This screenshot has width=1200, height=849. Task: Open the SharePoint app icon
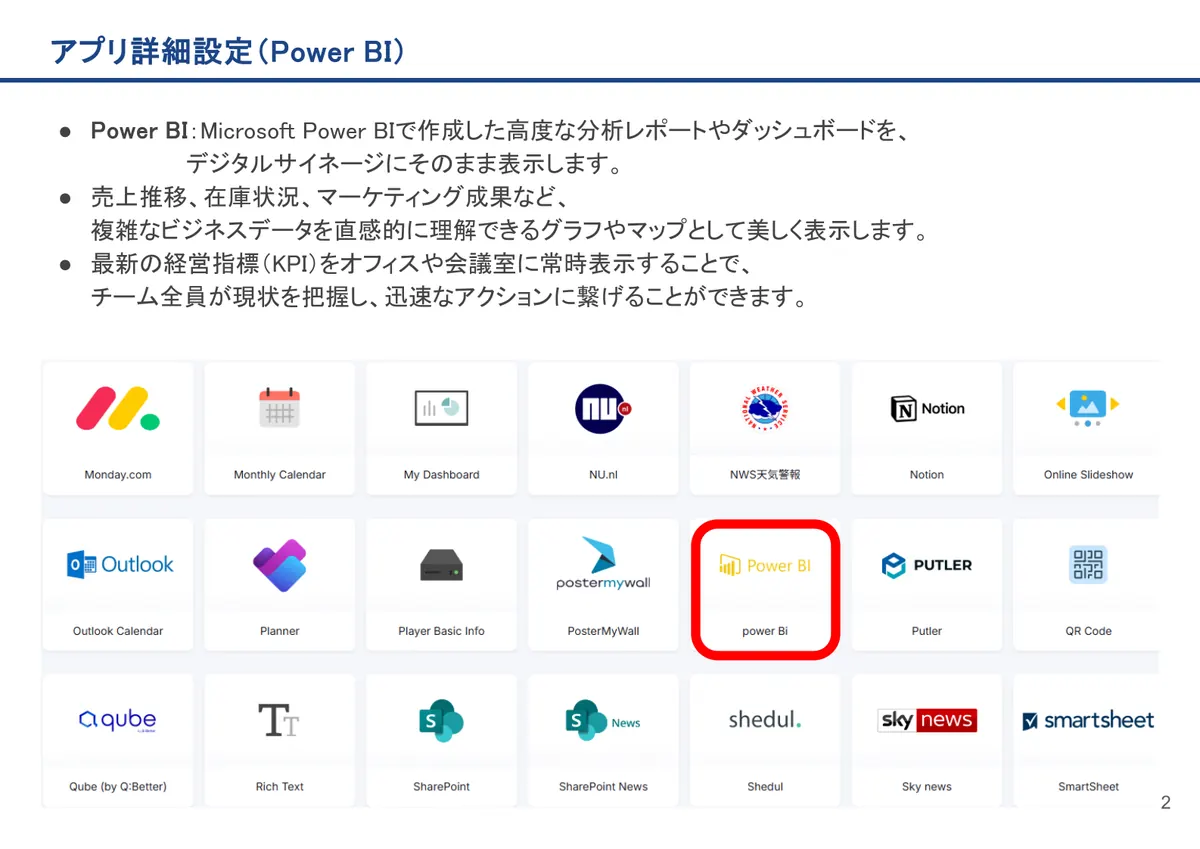tap(441, 721)
